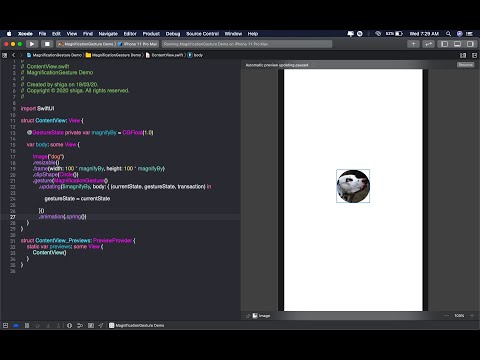480x360 pixels.
Task: Open the Library with plus button
Action: (413, 44)
